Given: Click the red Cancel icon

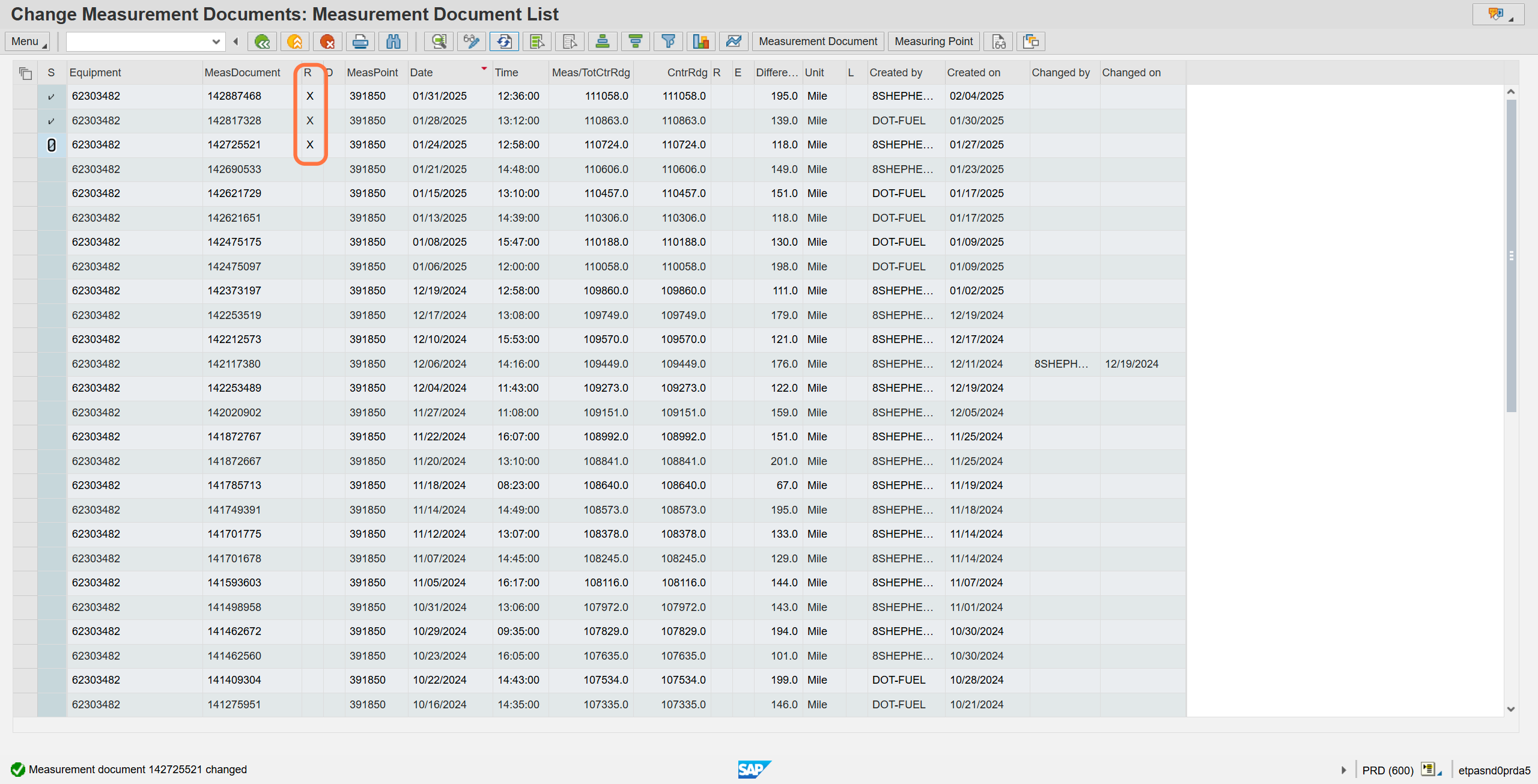Looking at the screenshot, I should click(327, 41).
